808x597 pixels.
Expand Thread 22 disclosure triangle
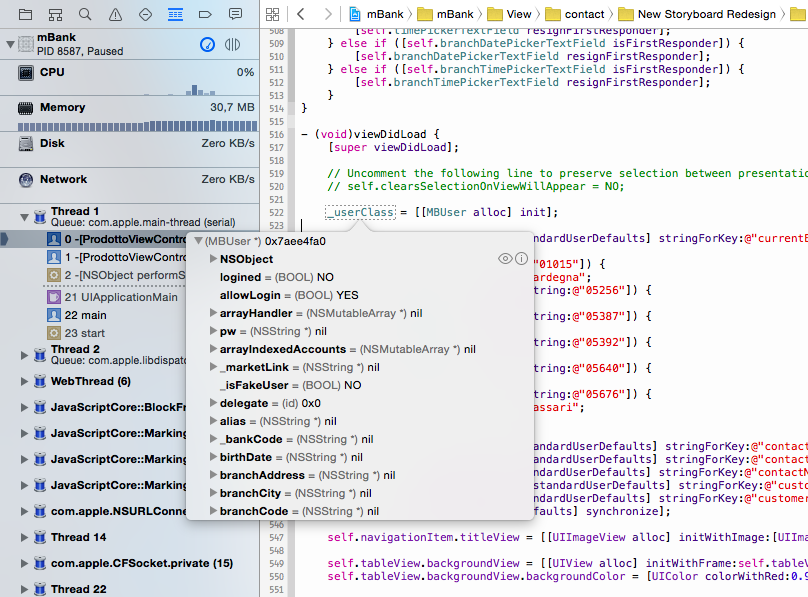pos(24,589)
